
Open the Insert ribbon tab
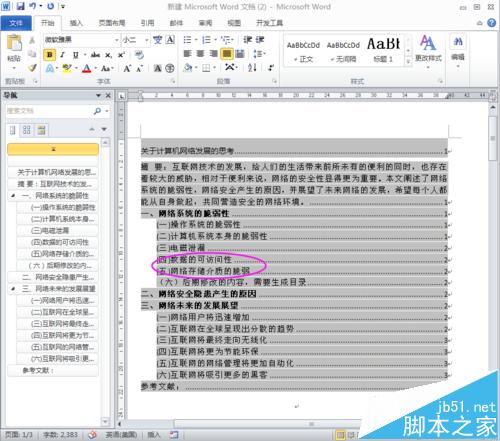pyautogui.click(x=76, y=23)
